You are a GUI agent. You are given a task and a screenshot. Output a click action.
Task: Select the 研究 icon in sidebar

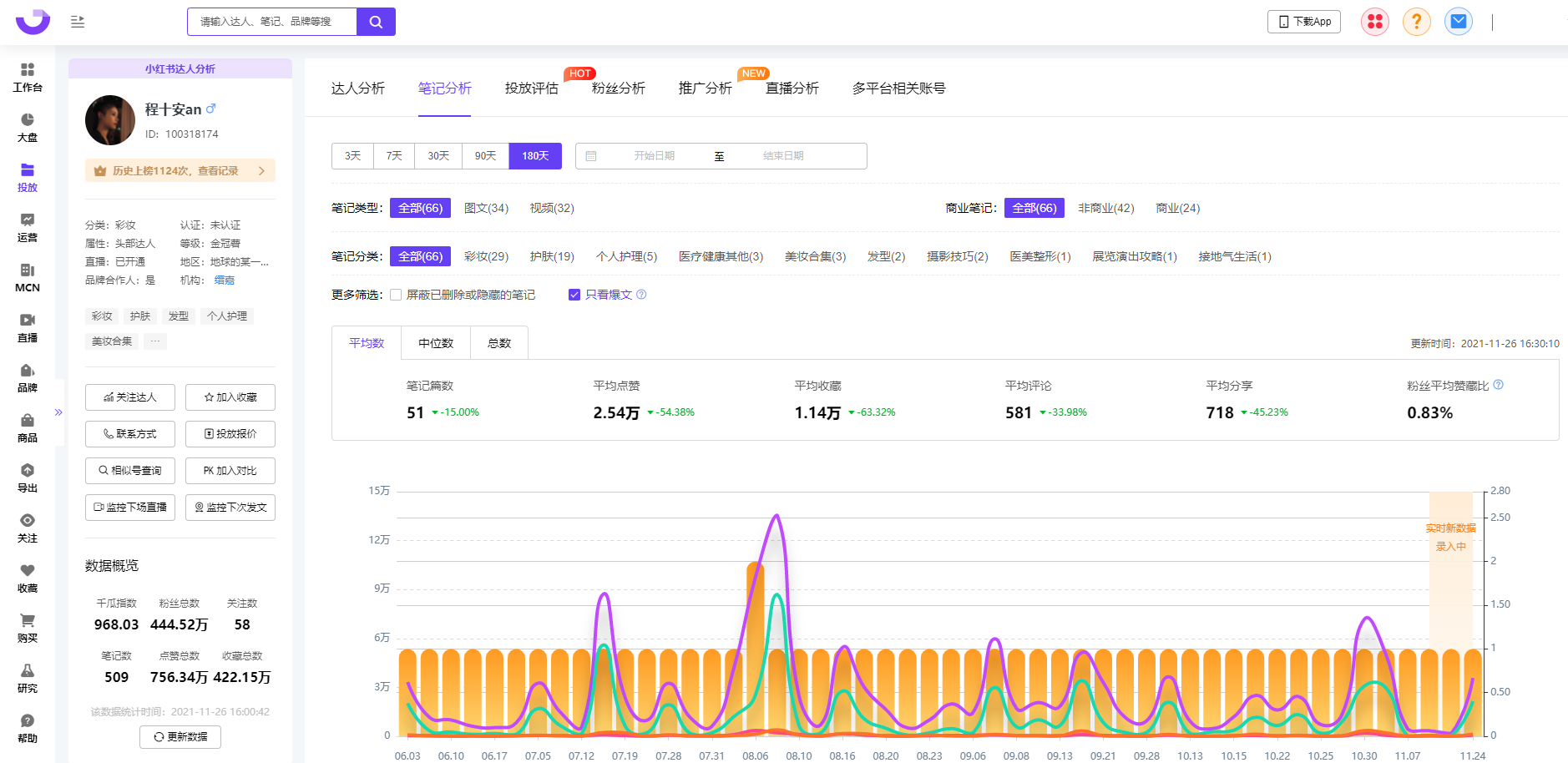click(x=28, y=678)
